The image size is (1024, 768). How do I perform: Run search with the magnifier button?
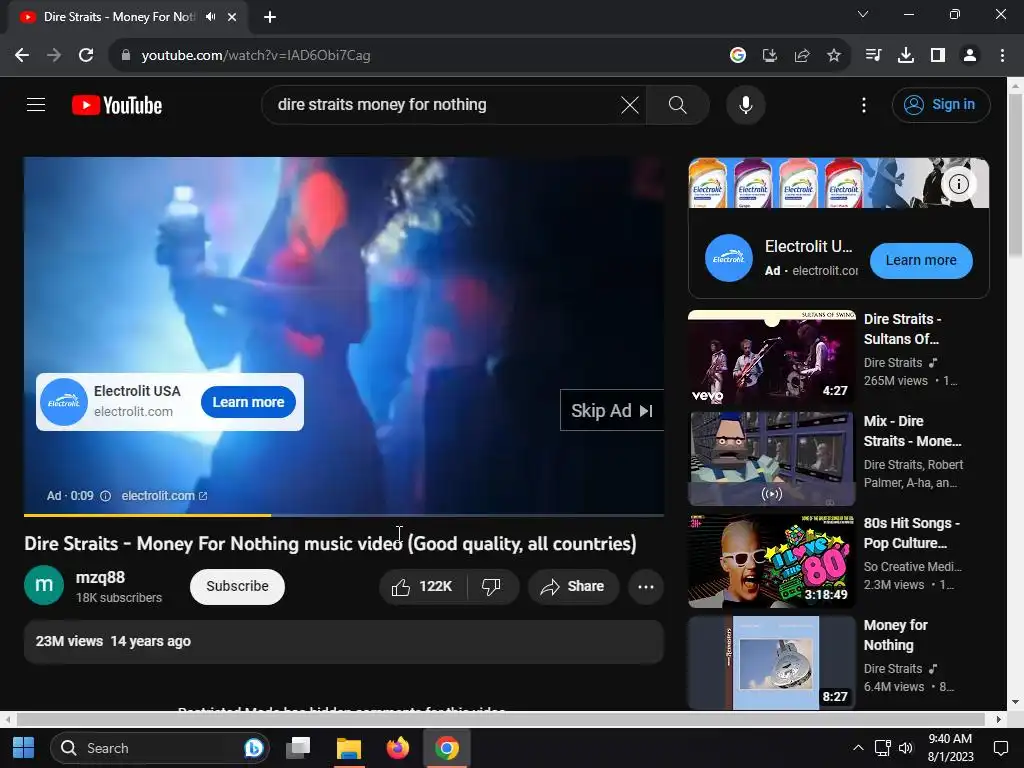(677, 104)
